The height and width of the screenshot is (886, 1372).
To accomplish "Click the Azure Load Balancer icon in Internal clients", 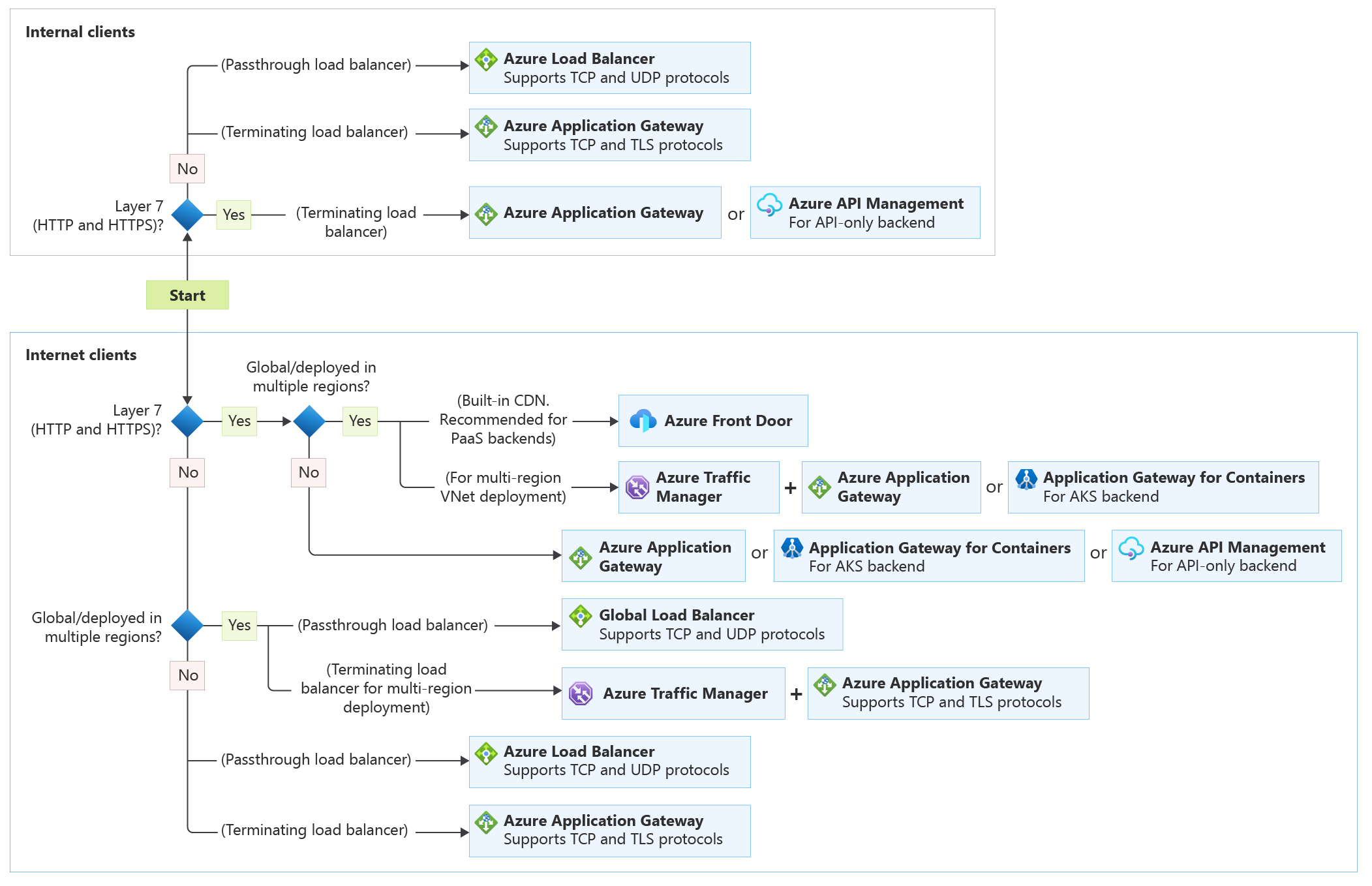I will click(x=485, y=60).
